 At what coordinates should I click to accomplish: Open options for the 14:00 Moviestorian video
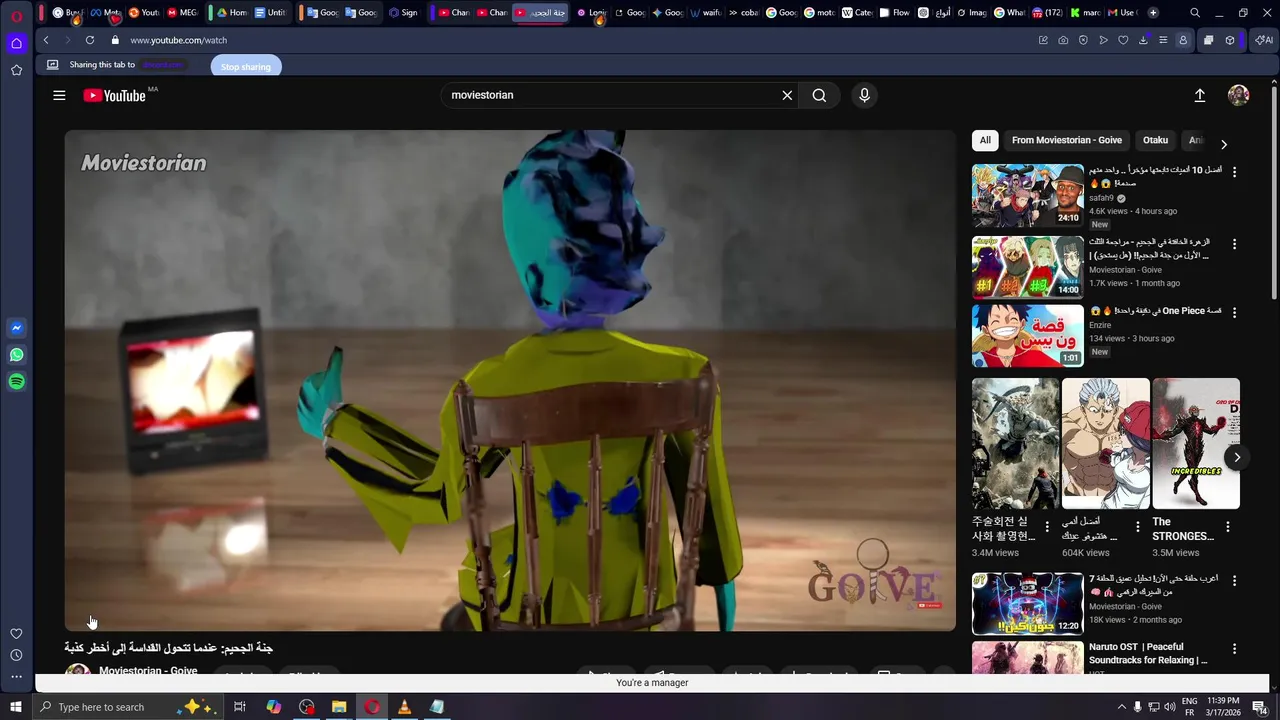tap(1234, 244)
